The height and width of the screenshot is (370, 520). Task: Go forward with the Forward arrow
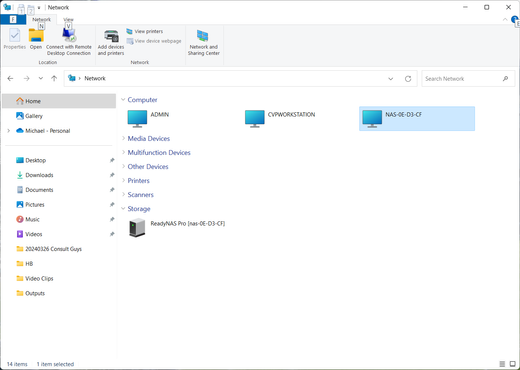26,79
